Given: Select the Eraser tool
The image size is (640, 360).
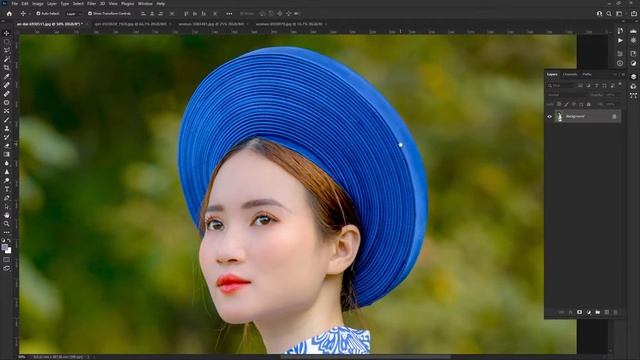Looking at the screenshot, I should (7, 146).
